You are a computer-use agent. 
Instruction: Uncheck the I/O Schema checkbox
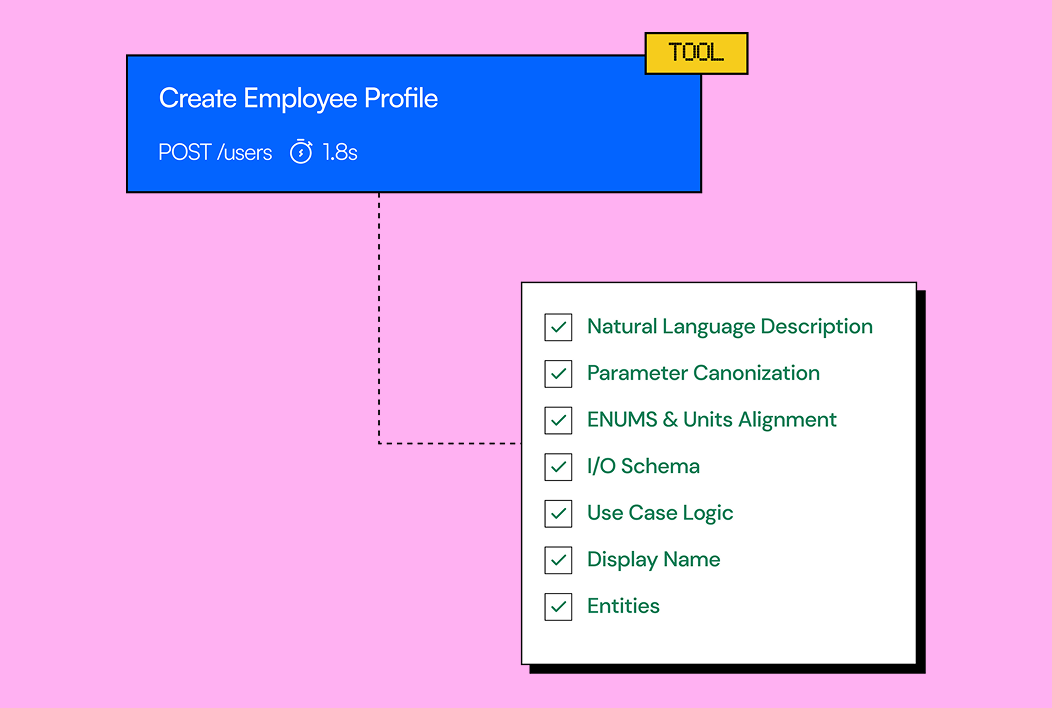558,467
